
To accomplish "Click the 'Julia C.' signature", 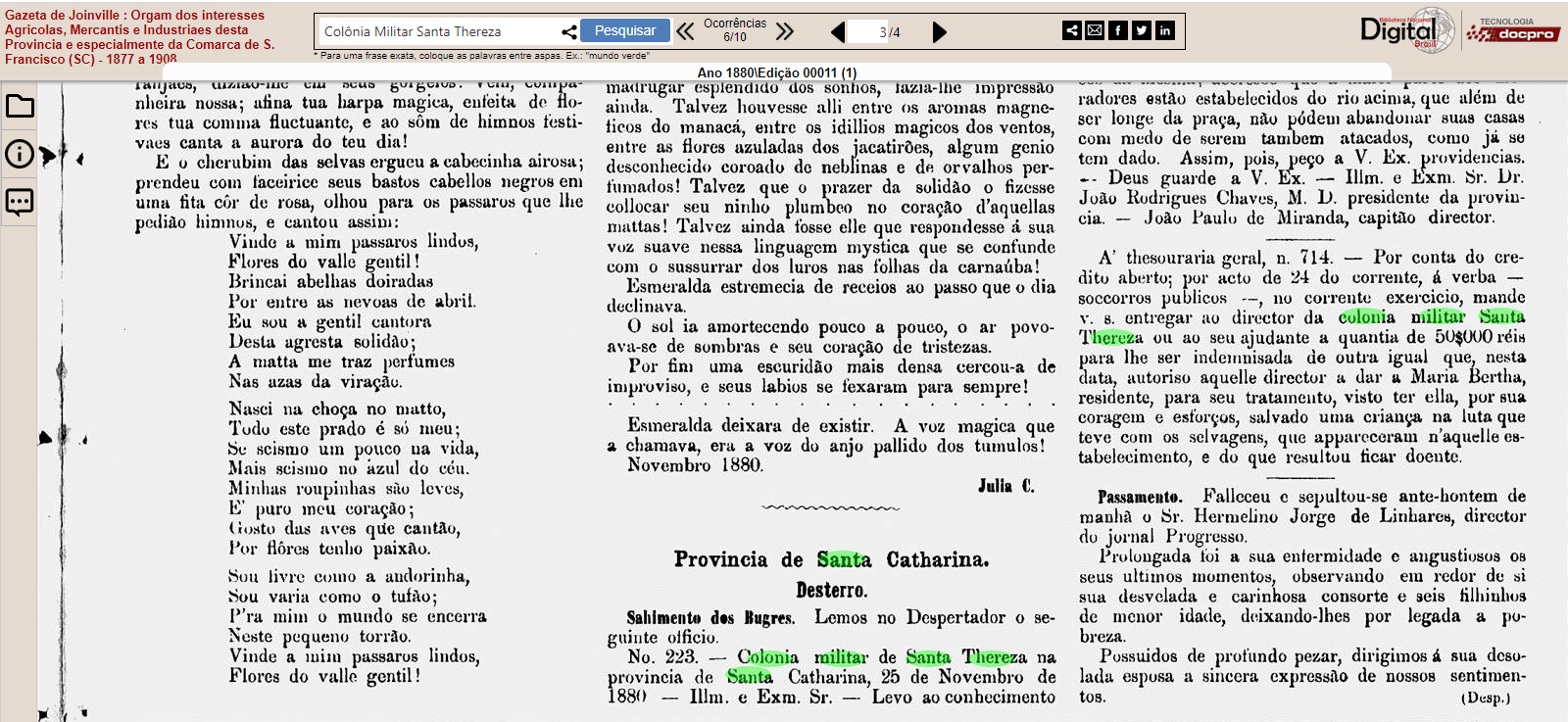I will [x=1005, y=485].
